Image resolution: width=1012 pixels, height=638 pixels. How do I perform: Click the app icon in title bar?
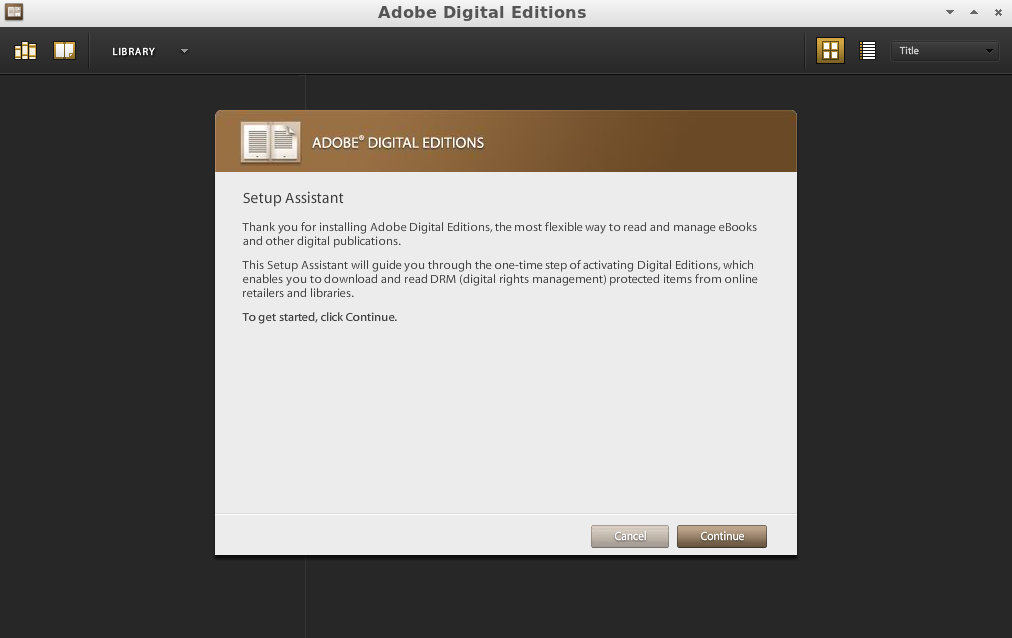[14, 12]
